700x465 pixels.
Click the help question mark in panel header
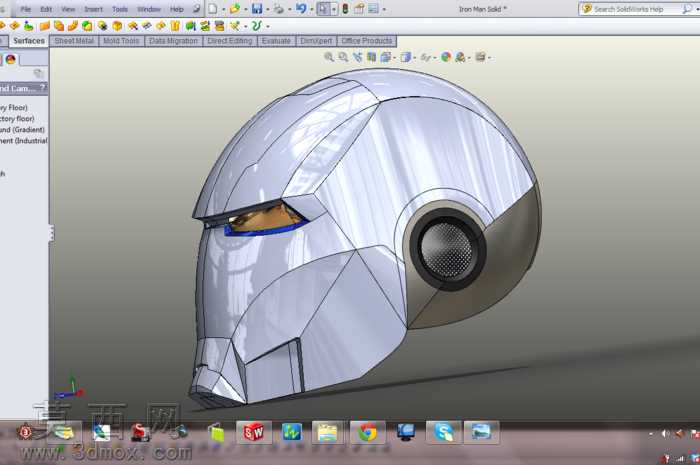(42, 87)
